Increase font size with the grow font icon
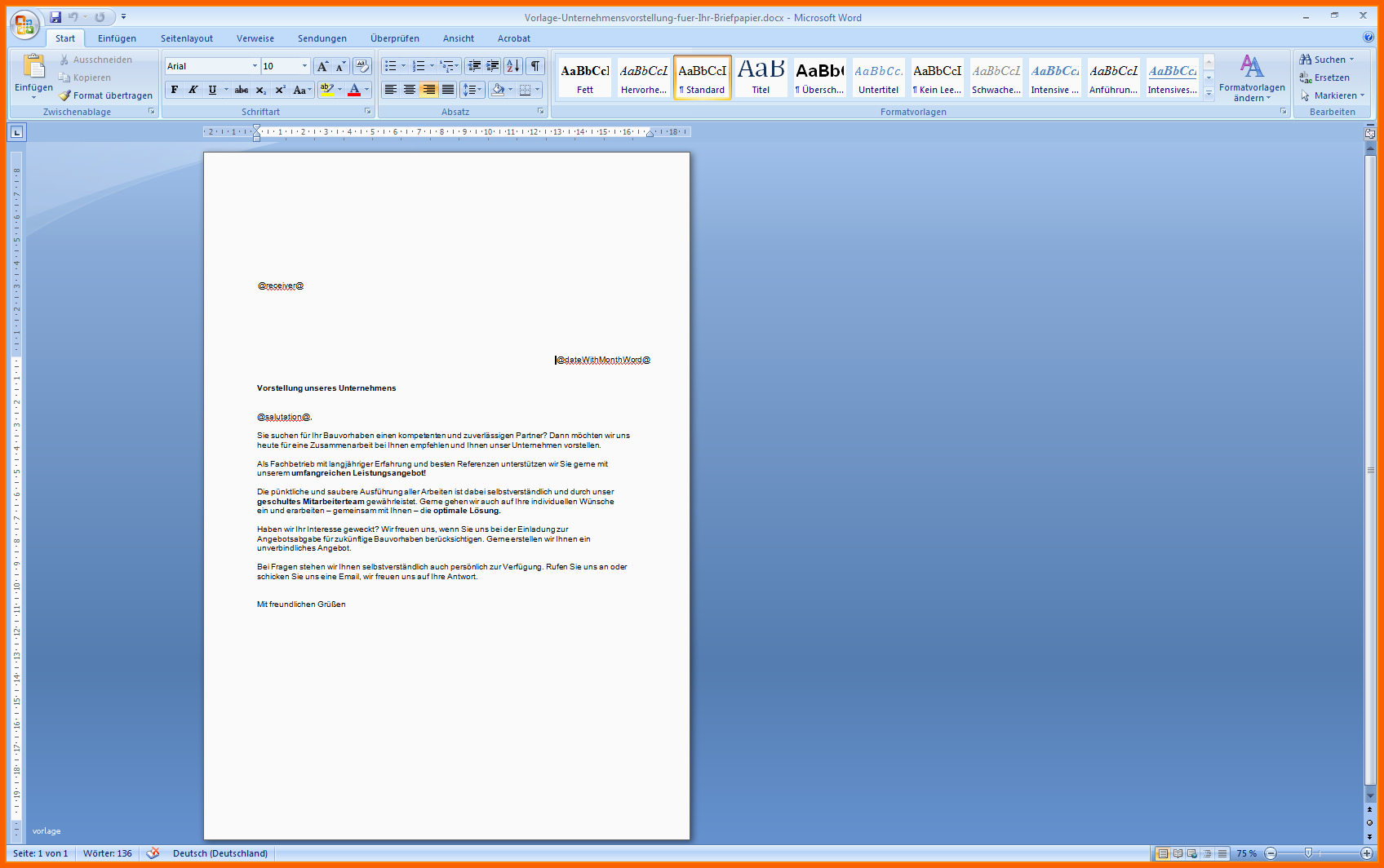The height and width of the screenshot is (868, 1384). coord(322,66)
